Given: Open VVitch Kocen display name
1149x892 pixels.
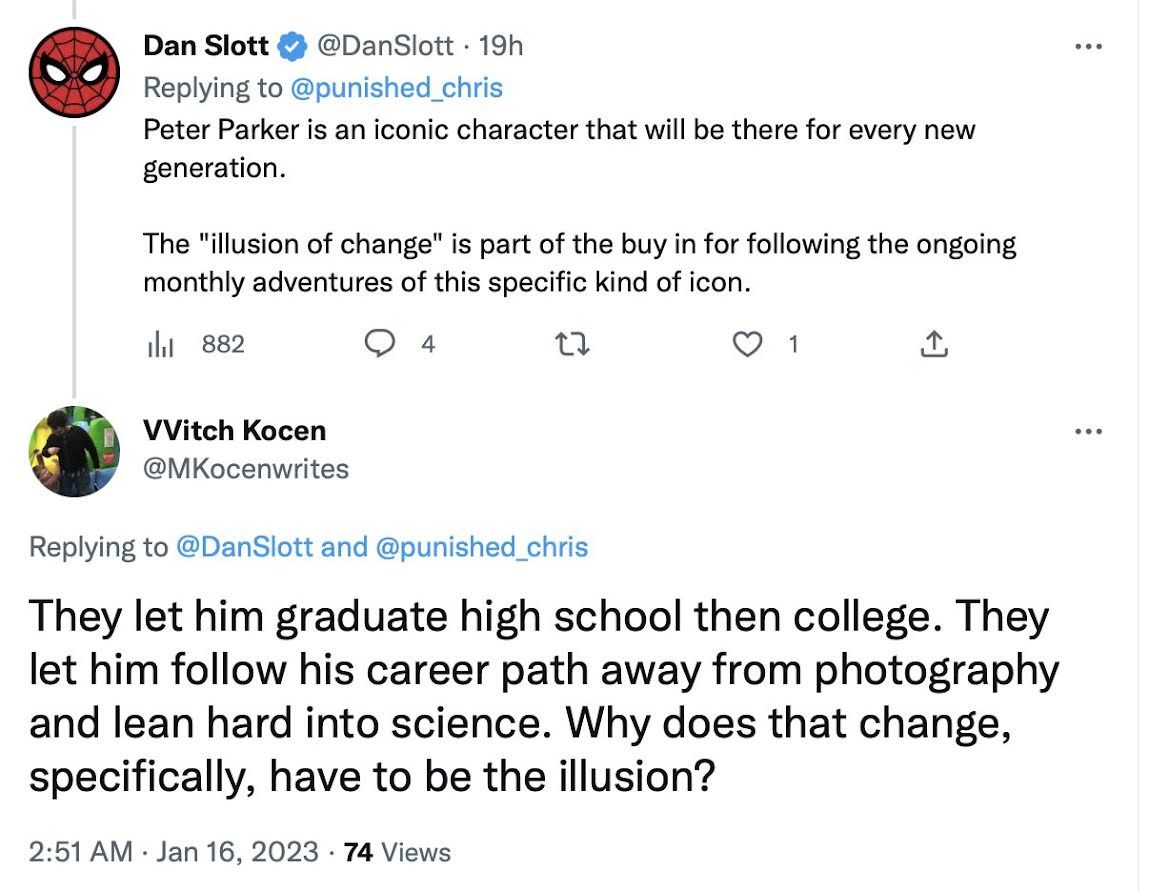Looking at the screenshot, I should 235,431.
